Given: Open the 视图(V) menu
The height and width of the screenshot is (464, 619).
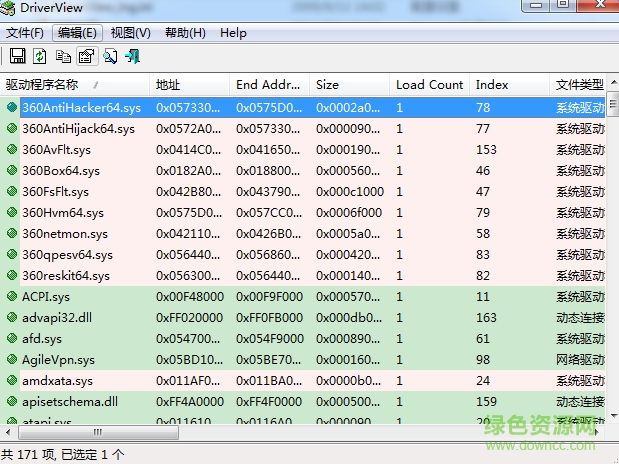Looking at the screenshot, I should pos(131,33).
